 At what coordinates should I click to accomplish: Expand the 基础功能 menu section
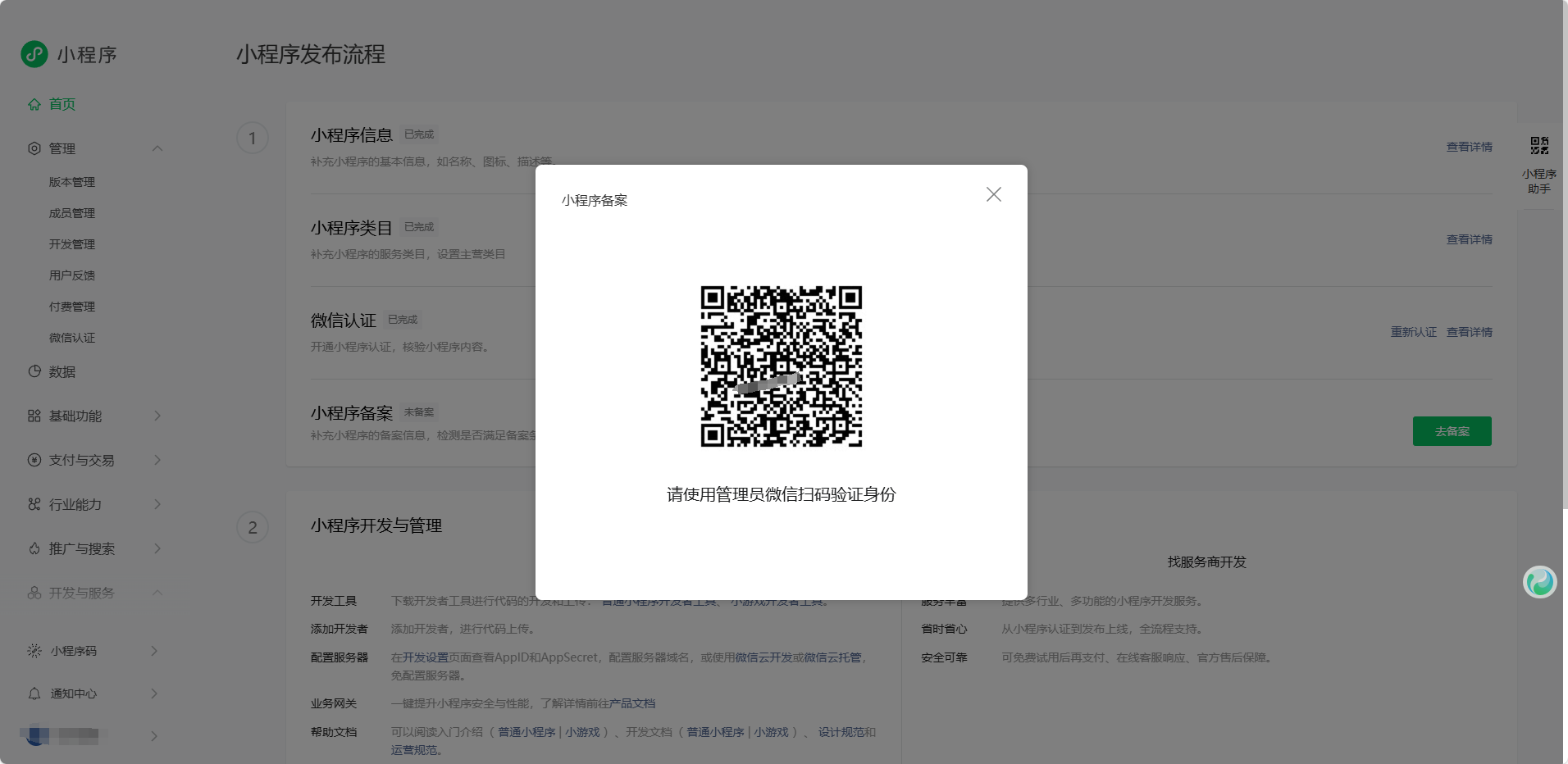click(157, 416)
